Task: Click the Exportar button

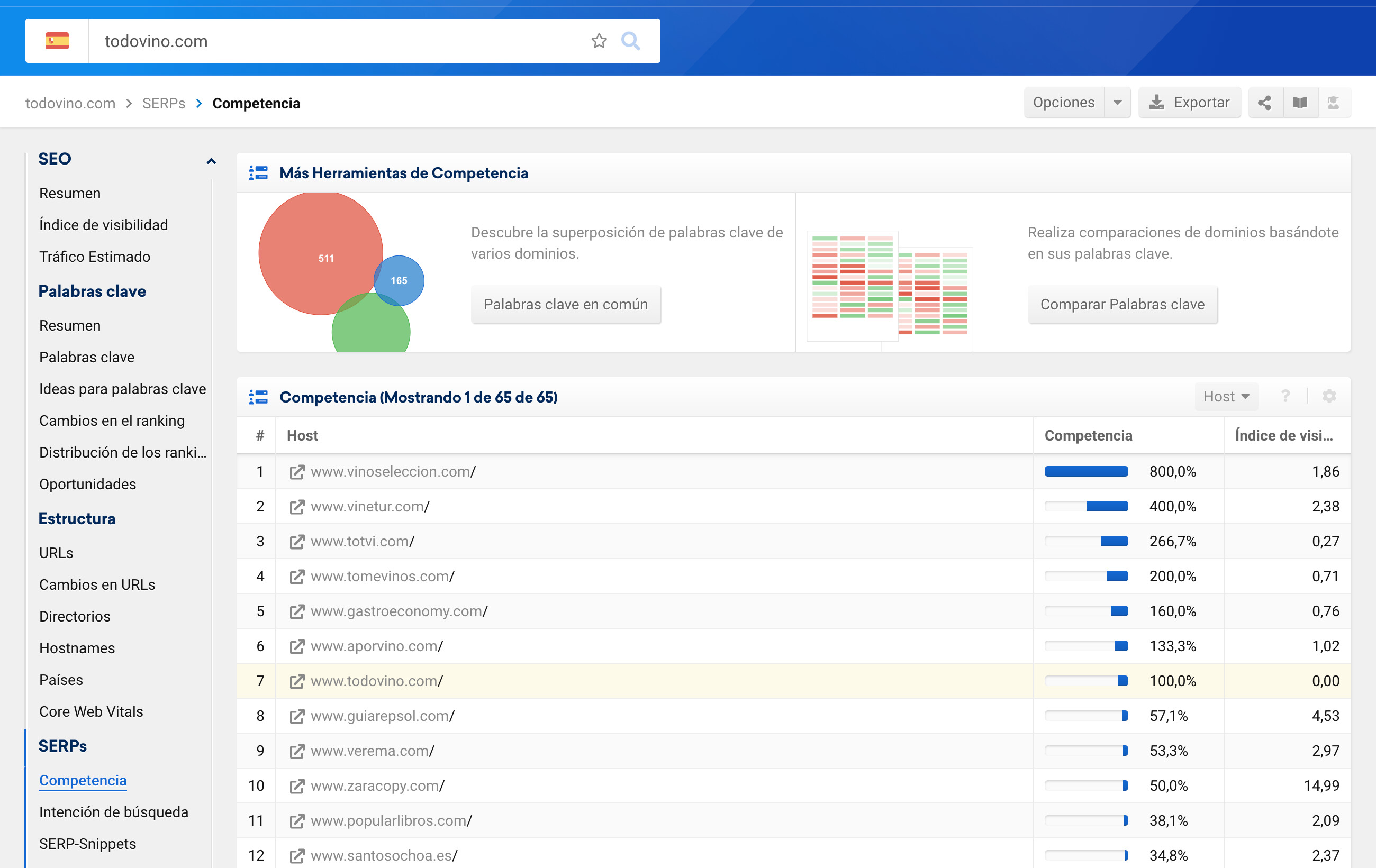Action: click(x=1189, y=103)
